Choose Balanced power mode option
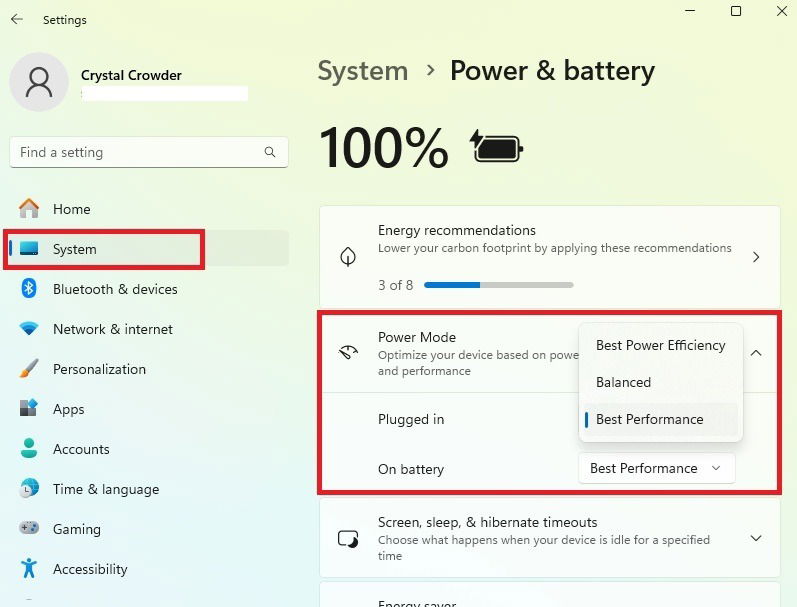 coord(623,382)
